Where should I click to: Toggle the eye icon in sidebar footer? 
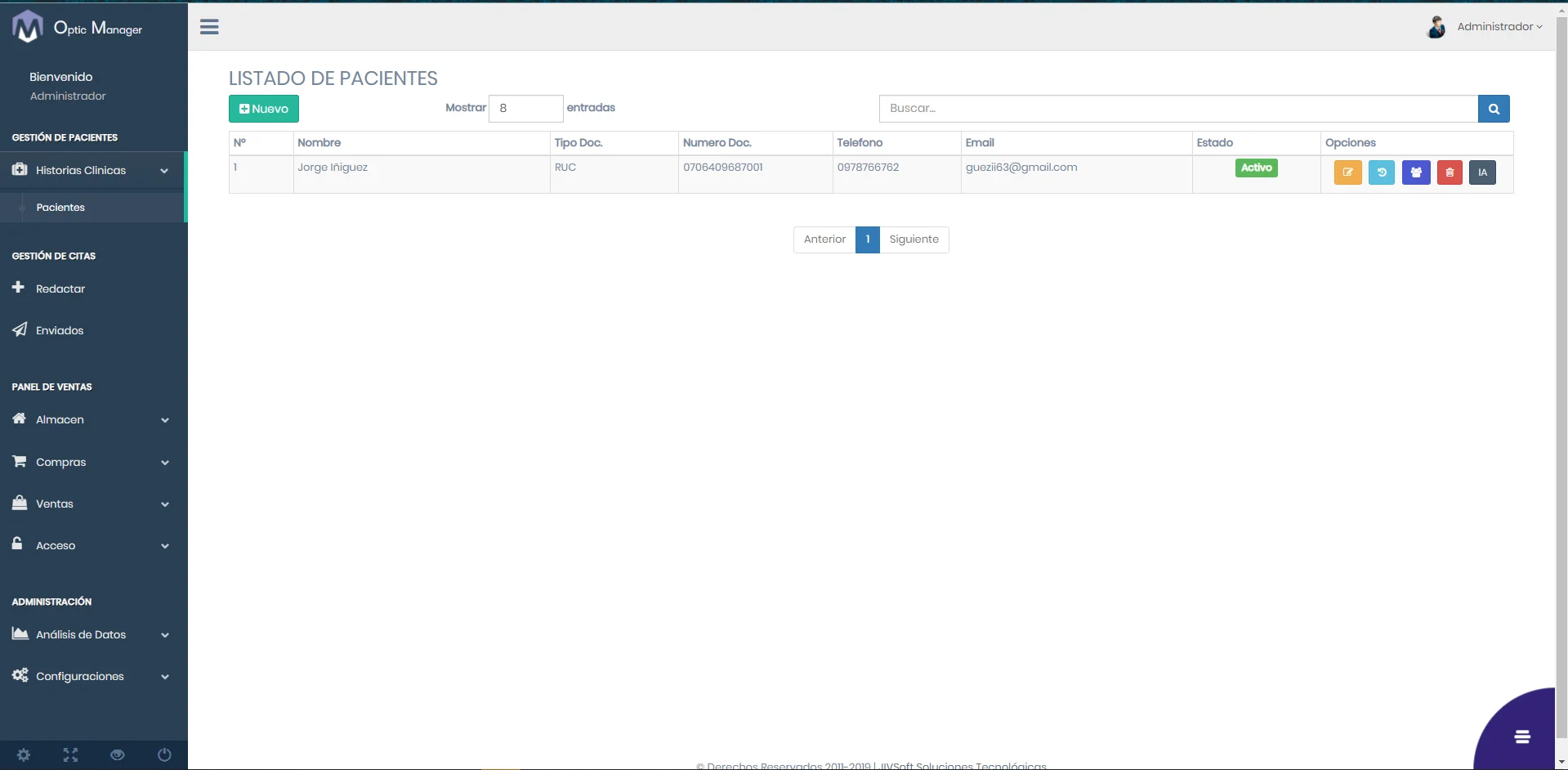point(118,754)
